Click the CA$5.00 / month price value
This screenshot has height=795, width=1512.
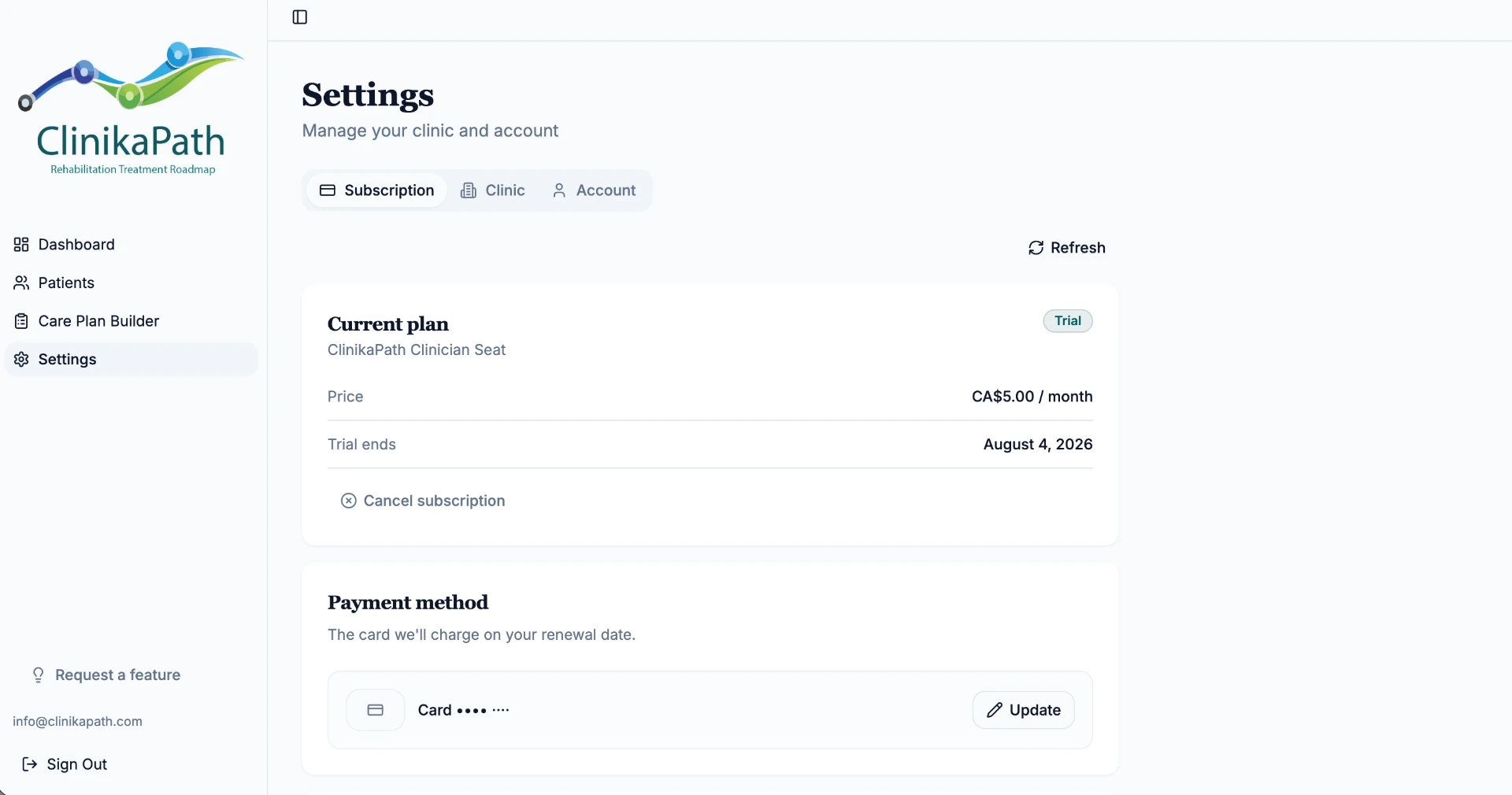click(x=1032, y=397)
